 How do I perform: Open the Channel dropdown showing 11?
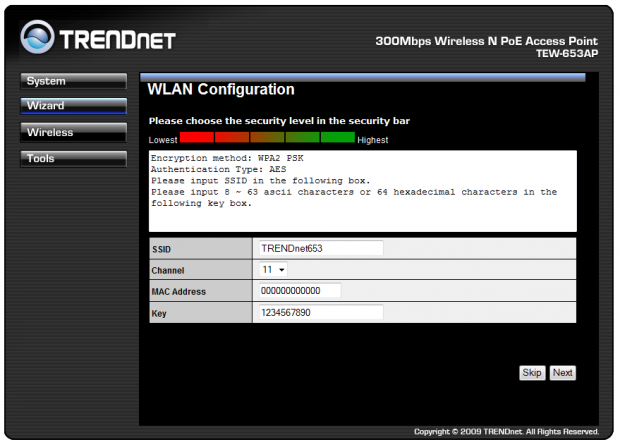coord(273,270)
